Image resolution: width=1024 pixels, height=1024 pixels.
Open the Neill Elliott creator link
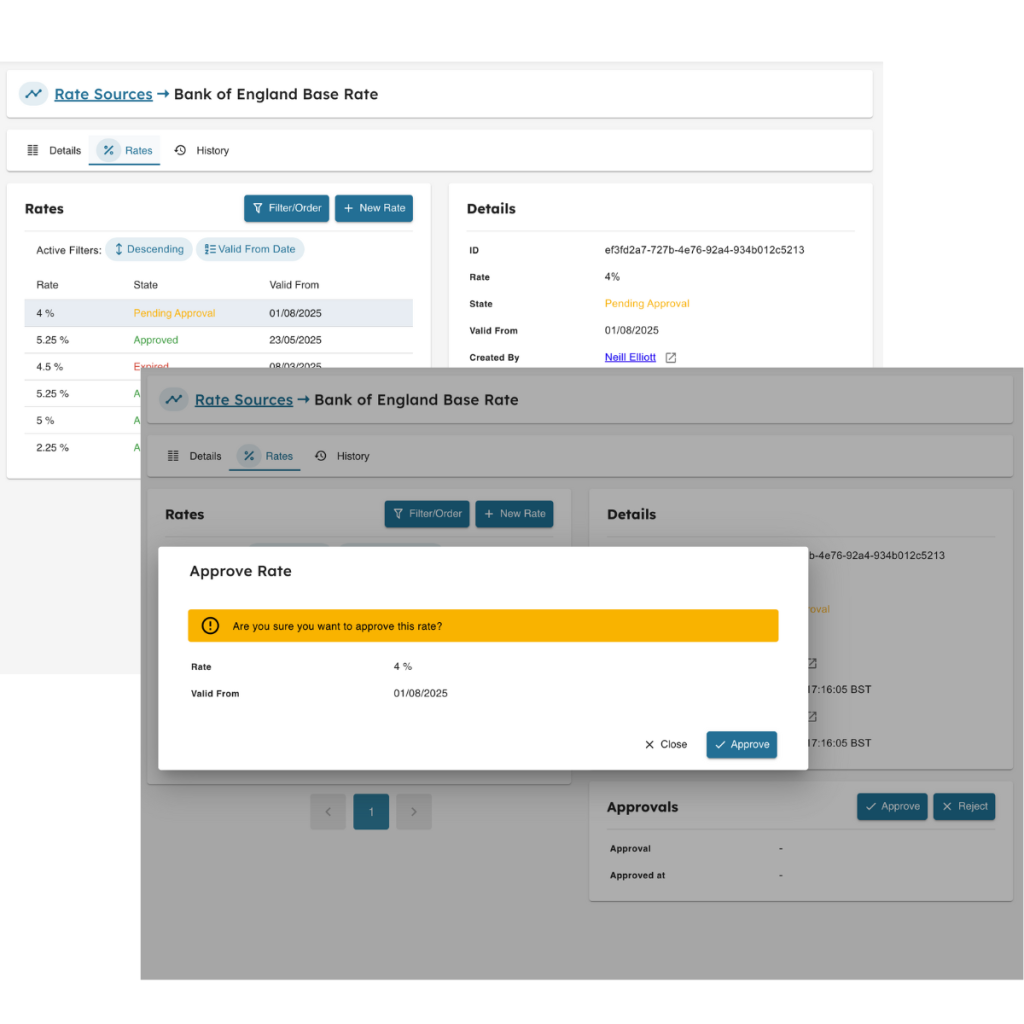coord(630,357)
